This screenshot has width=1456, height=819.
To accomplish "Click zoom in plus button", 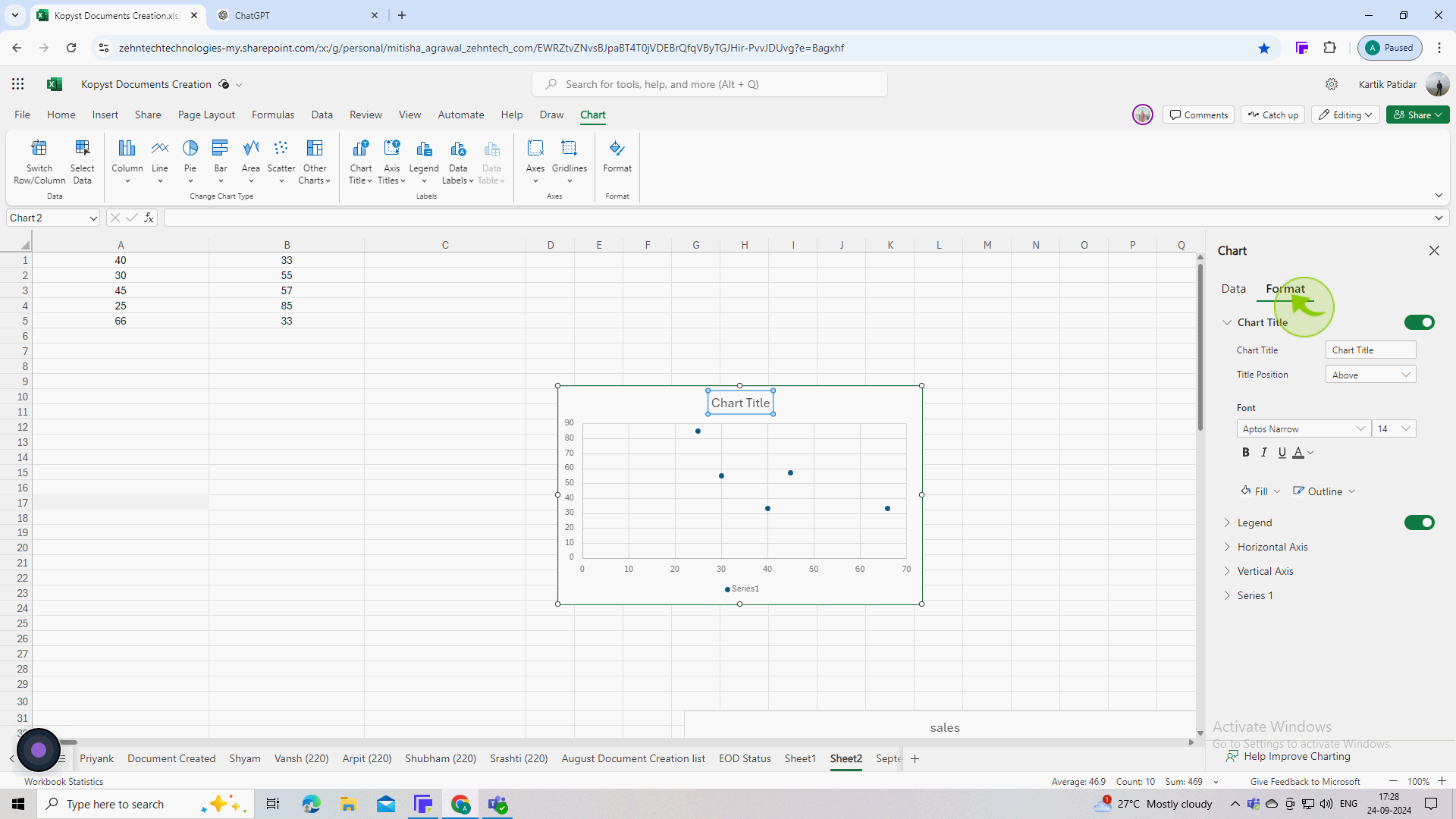I will point(1442,781).
